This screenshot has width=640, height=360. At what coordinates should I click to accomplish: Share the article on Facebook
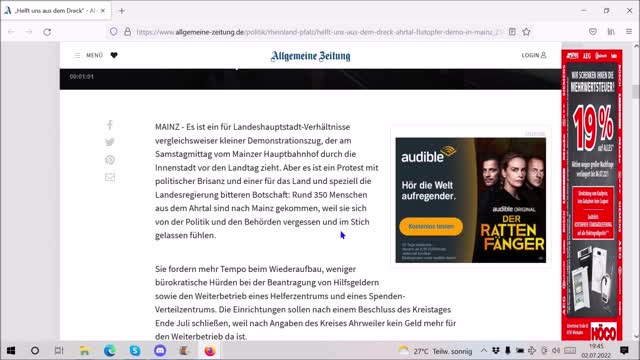[110, 125]
